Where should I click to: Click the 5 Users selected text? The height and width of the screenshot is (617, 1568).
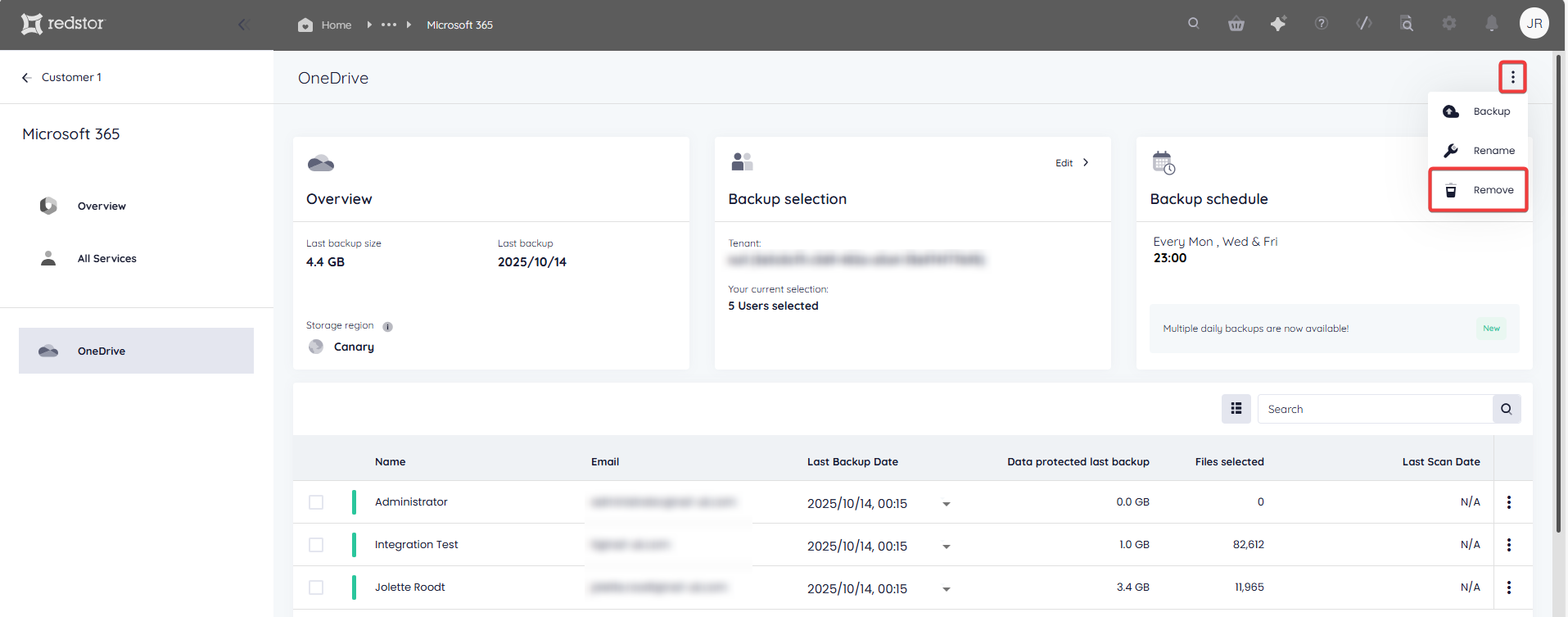(x=773, y=306)
